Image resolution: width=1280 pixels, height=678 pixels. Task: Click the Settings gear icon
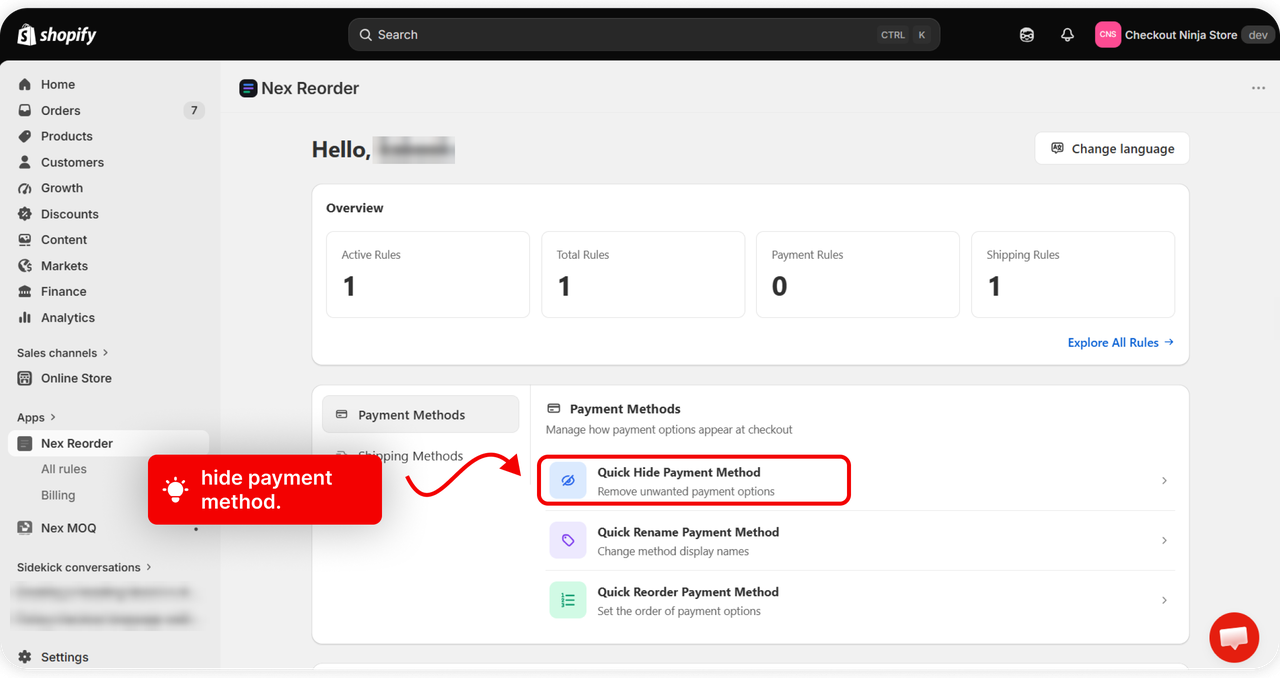tap(25, 658)
